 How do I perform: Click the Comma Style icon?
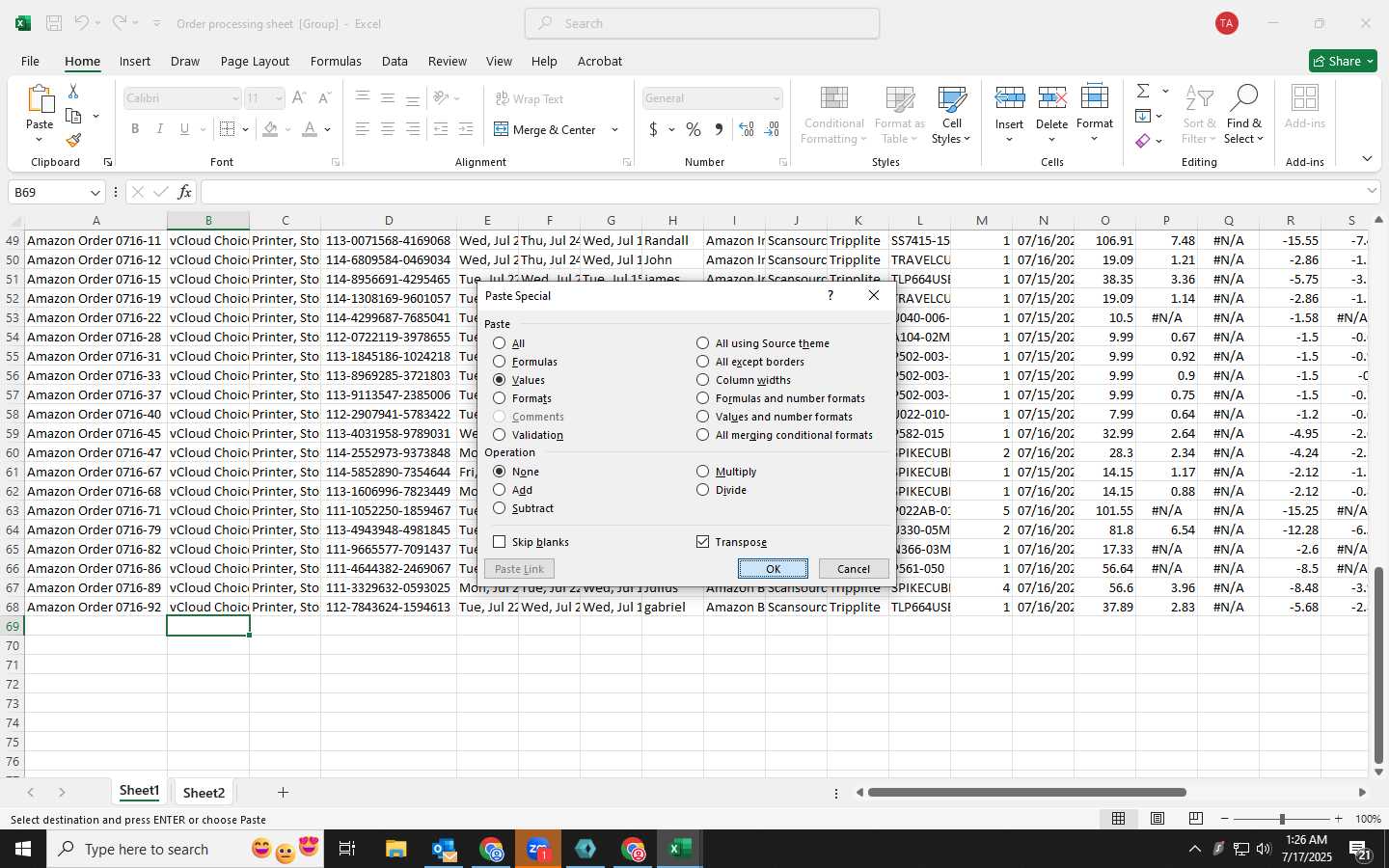(719, 129)
